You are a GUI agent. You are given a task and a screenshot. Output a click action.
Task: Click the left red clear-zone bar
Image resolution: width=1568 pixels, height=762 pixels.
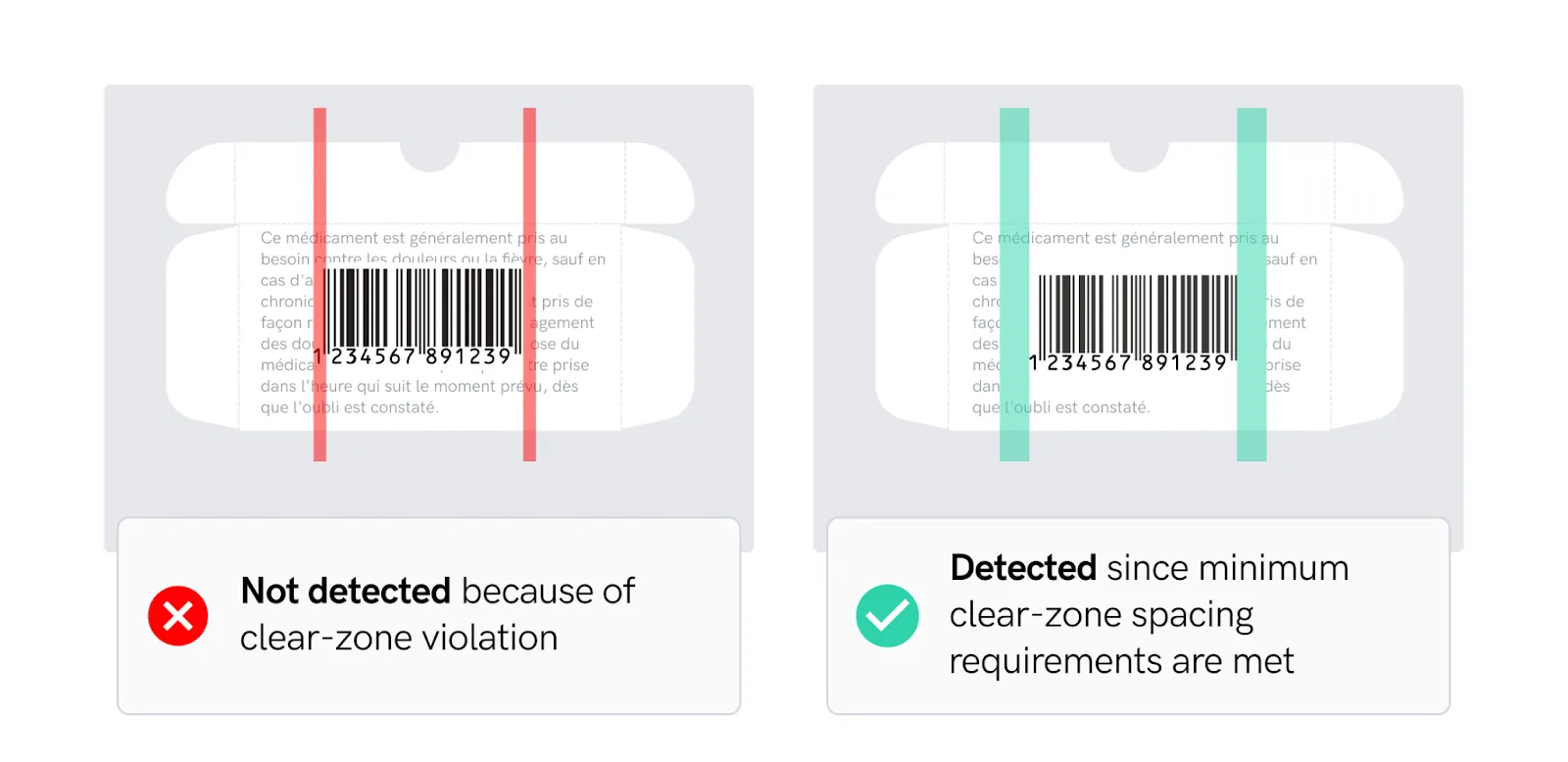[319, 284]
